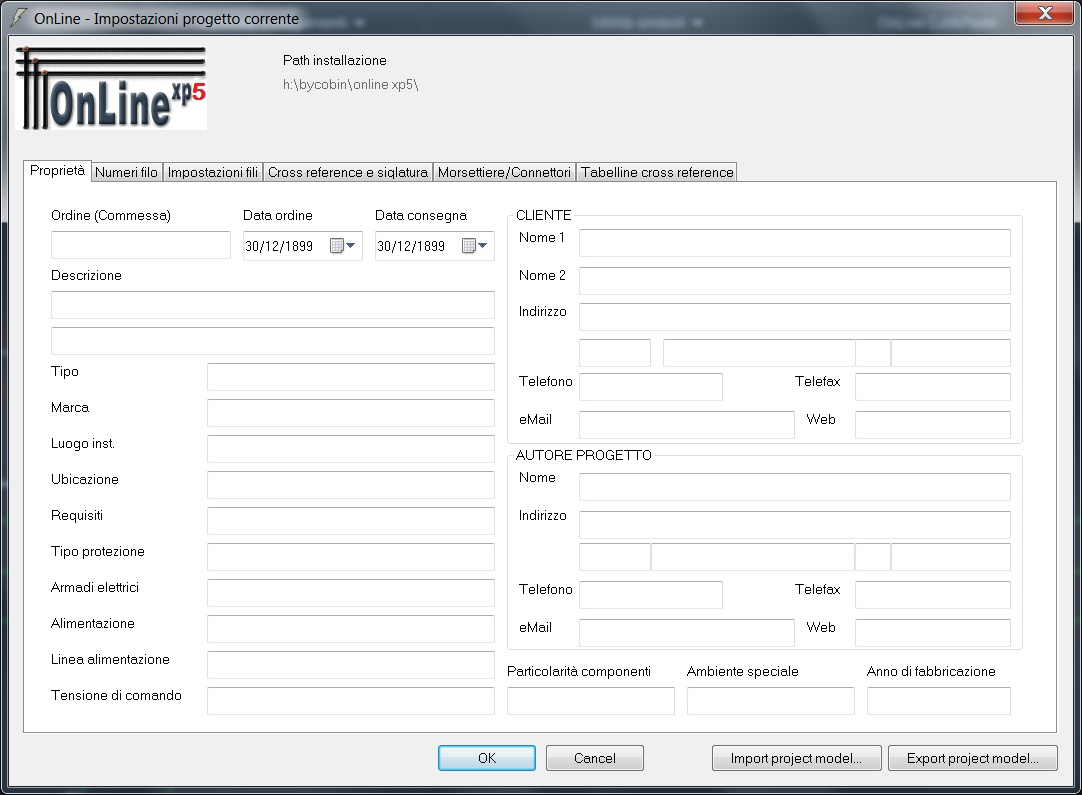The width and height of the screenshot is (1082, 795).
Task: Focus the Particolarità componenti field
Action: point(591,700)
